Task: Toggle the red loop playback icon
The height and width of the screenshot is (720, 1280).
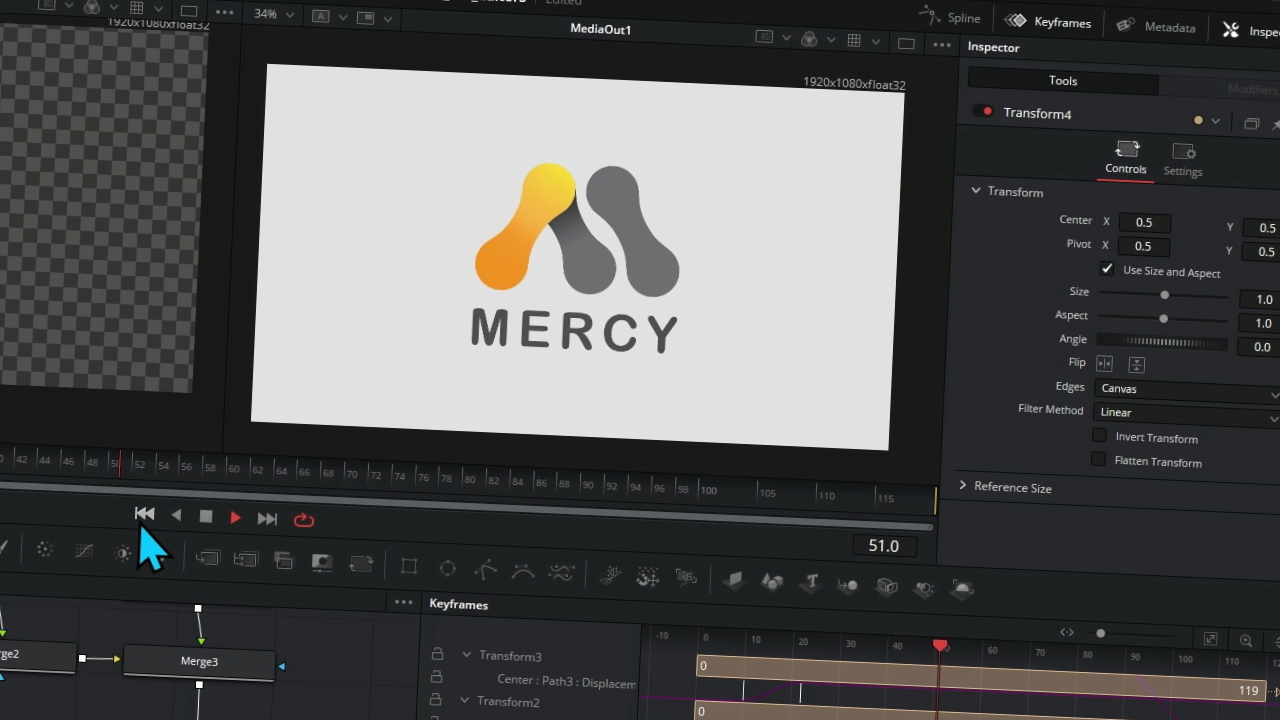Action: pos(304,520)
